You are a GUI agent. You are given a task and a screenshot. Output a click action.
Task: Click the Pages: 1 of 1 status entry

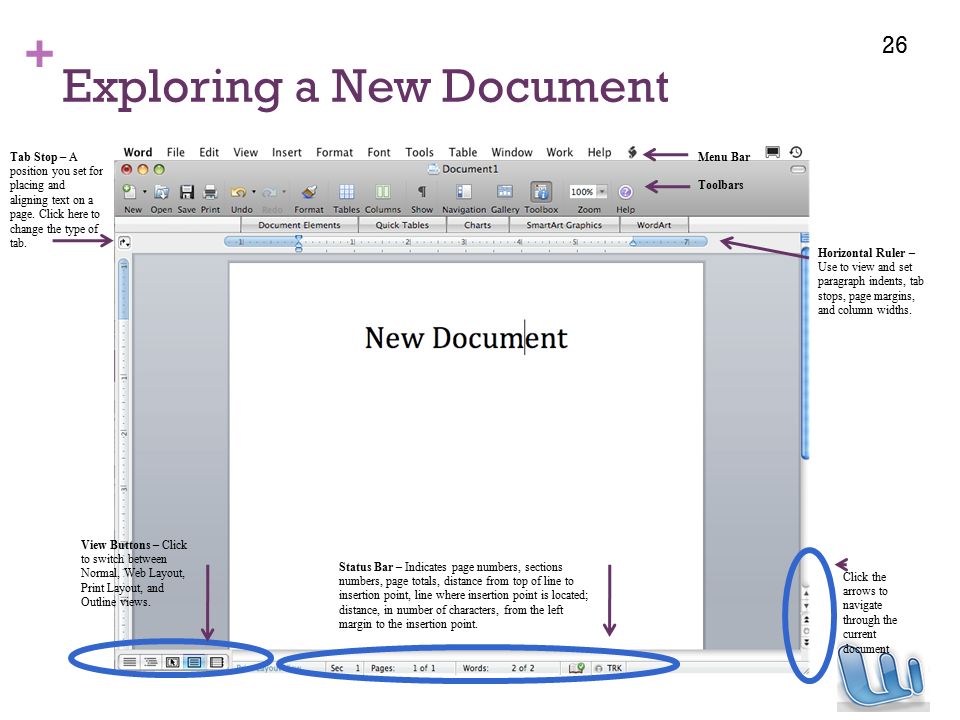pos(403,668)
